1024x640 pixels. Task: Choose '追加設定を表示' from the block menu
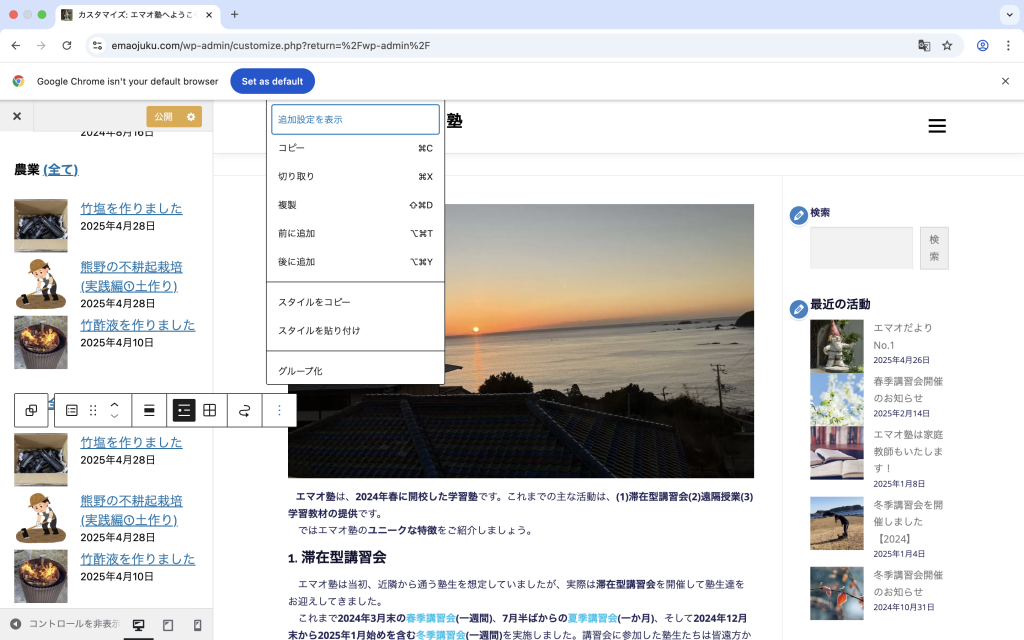click(355, 120)
